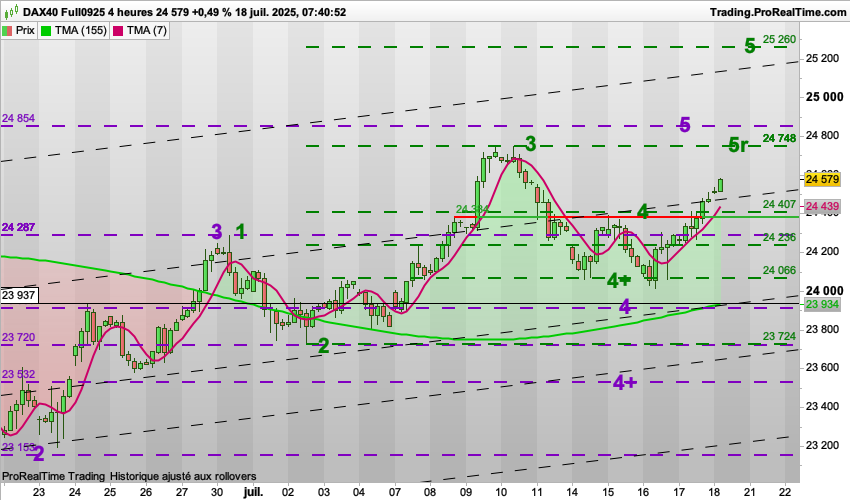This screenshot has width=850, height=500.
Task: Click the 25 000 price axis label
Action: tap(824, 97)
